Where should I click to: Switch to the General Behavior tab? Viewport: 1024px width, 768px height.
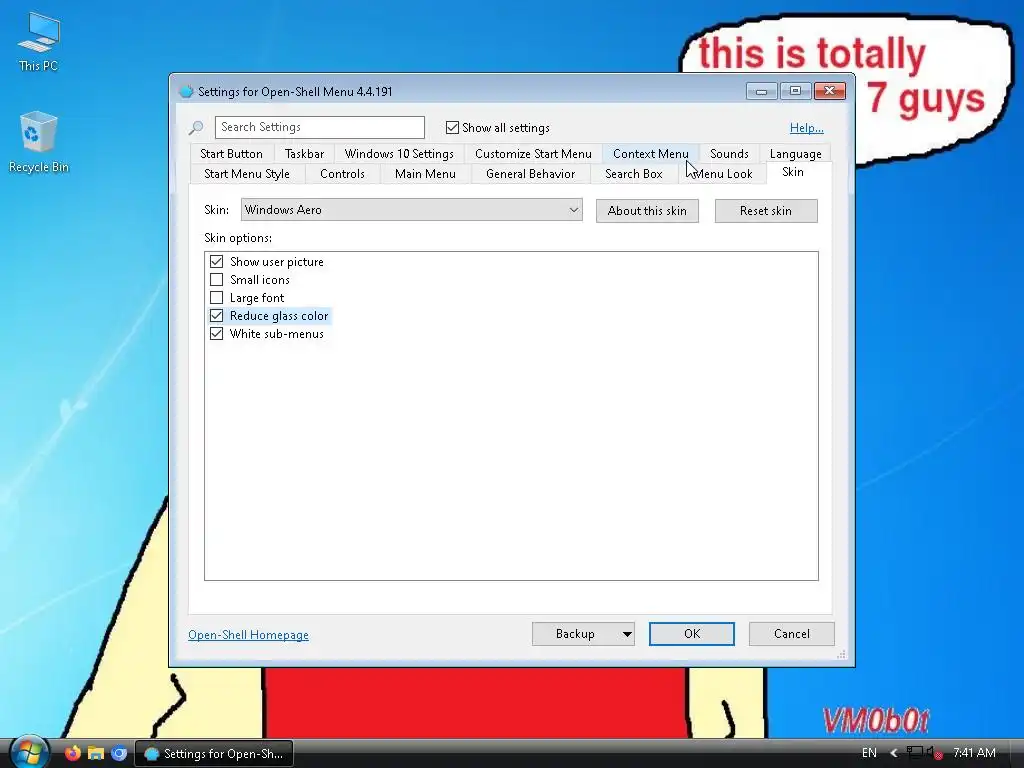[530, 174]
